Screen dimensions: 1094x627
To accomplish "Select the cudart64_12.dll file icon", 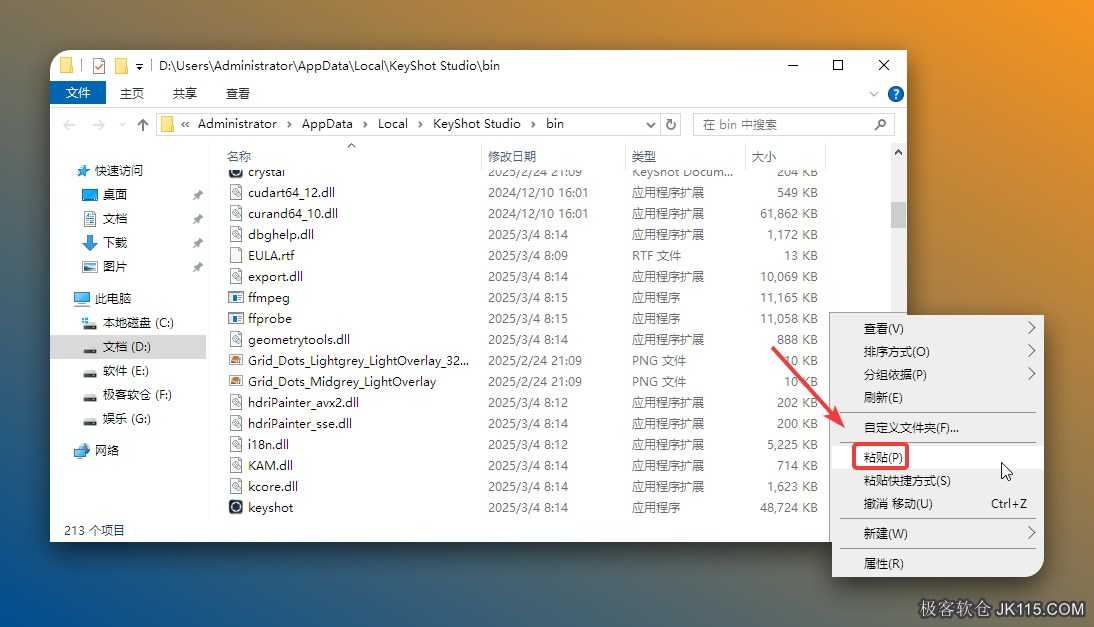I will (236, 192).
